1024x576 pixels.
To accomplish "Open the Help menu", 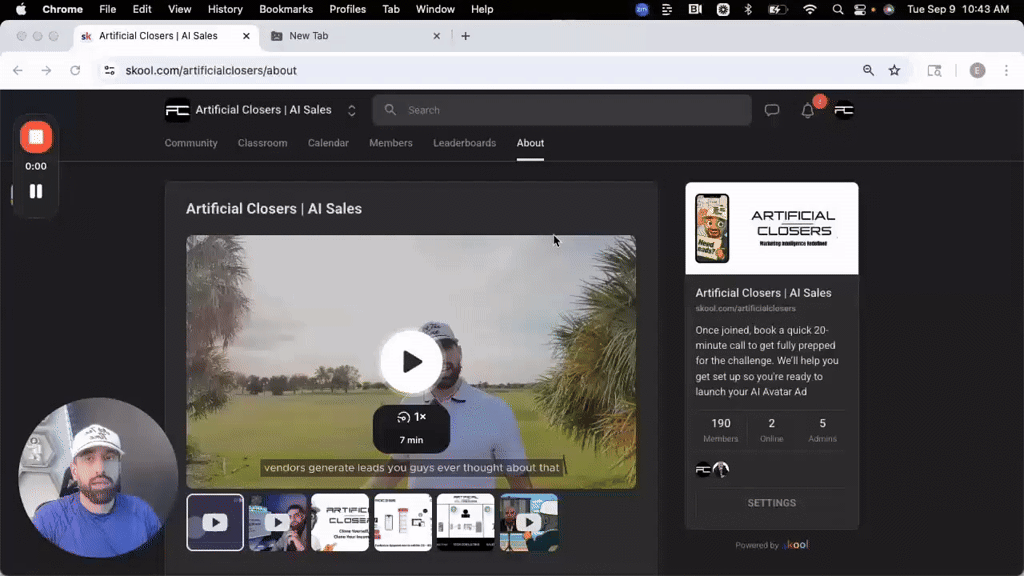I will click(482, 9).
